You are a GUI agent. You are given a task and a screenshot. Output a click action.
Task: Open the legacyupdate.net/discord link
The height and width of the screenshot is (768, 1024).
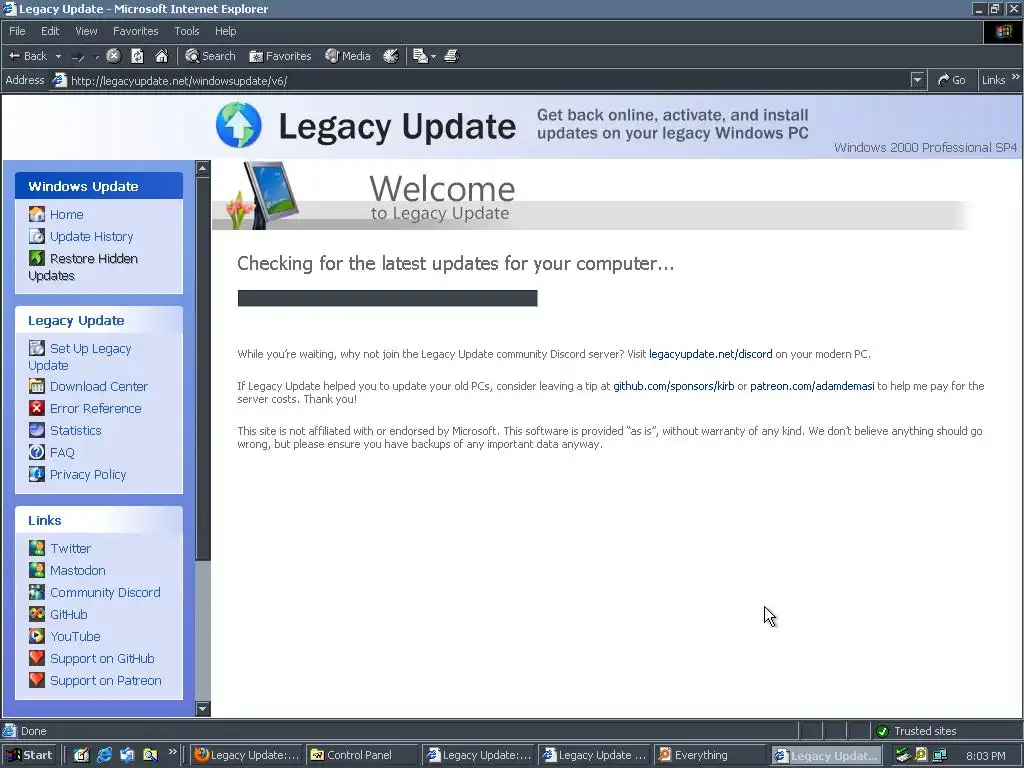tap(711, 354)
